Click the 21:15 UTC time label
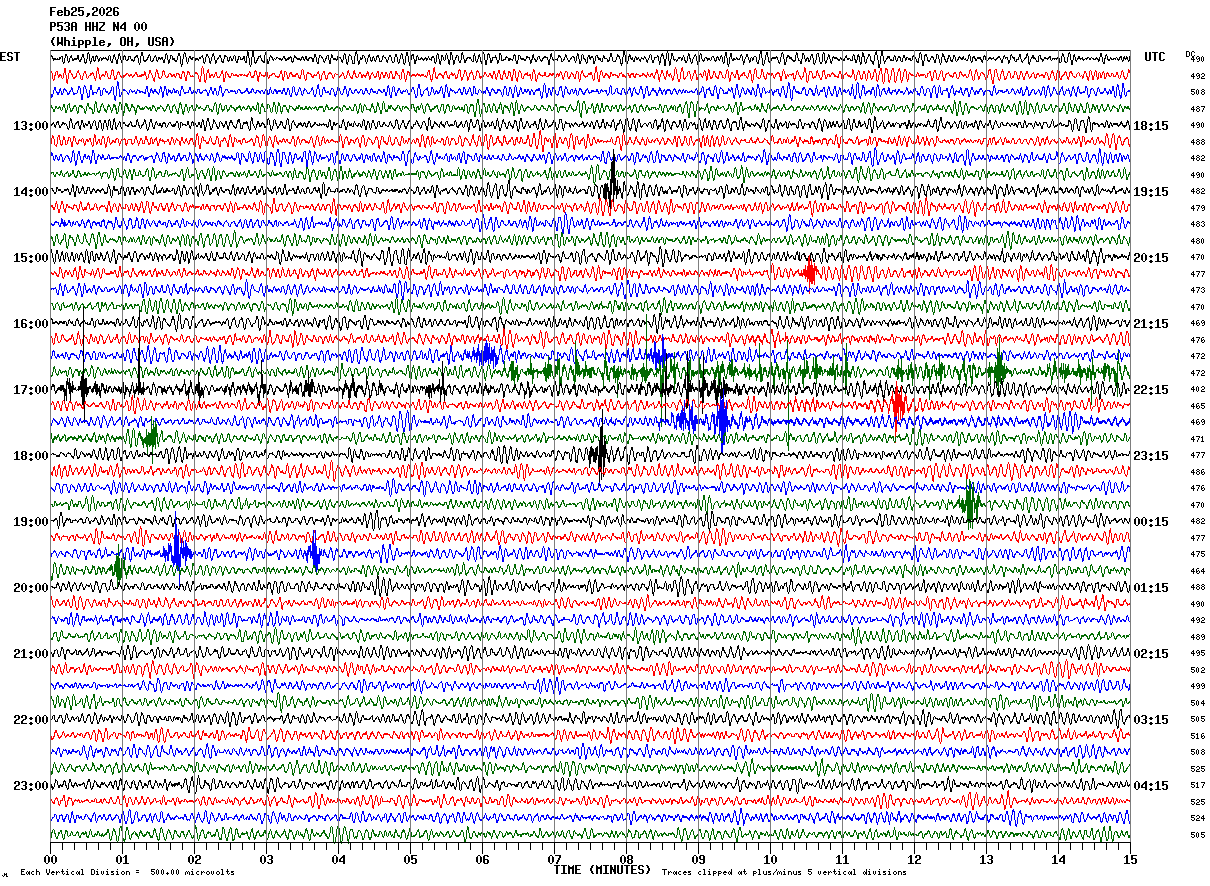Screen dimensions: 1210x886 point(1151,323)
